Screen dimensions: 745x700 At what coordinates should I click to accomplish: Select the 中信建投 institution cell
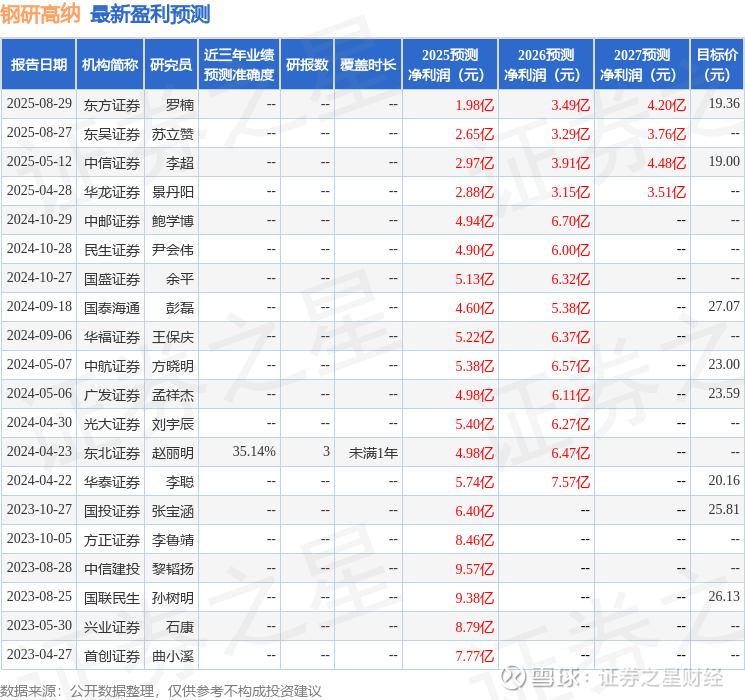[112, 569]
